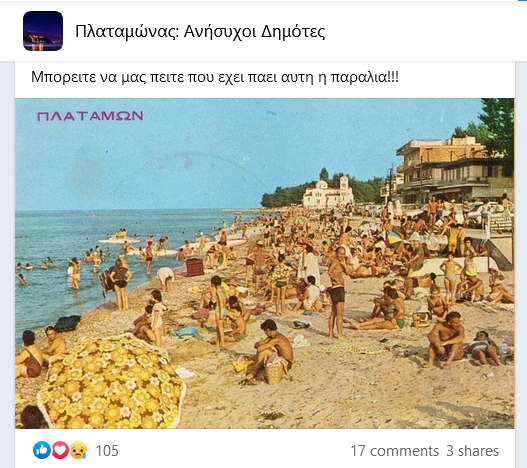Click the seated man with wicker basket
The width and height of the screenshot is (527, 468).
click(x=269, y=351)
